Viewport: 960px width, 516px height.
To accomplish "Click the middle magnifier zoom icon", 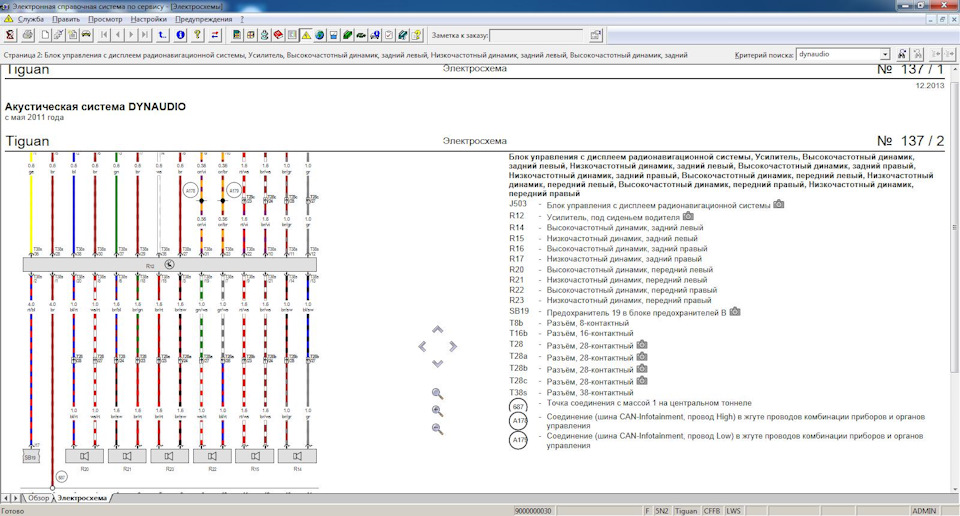I will [437, 411].
